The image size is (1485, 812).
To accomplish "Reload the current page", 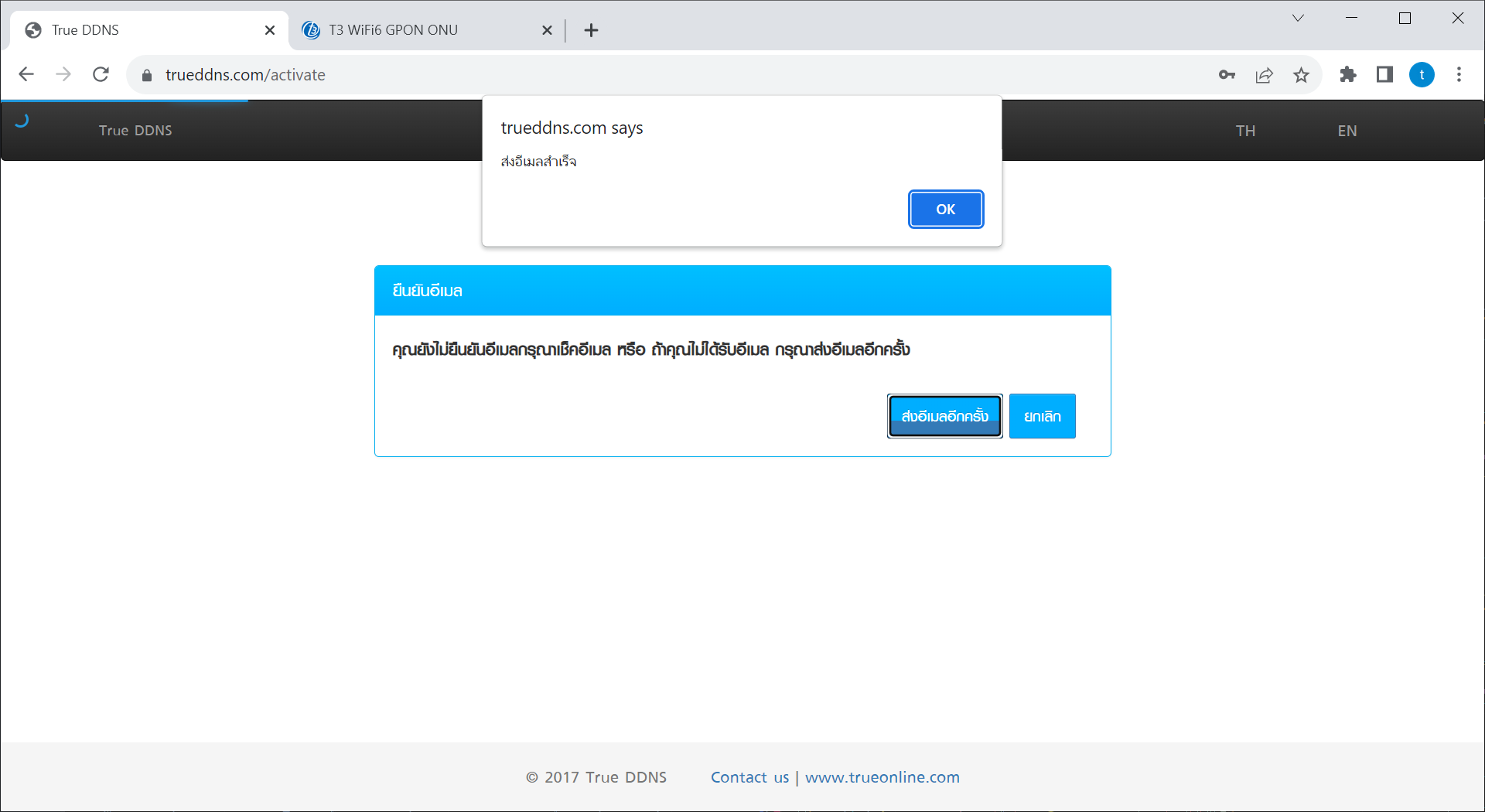I will tap(101, 74).
